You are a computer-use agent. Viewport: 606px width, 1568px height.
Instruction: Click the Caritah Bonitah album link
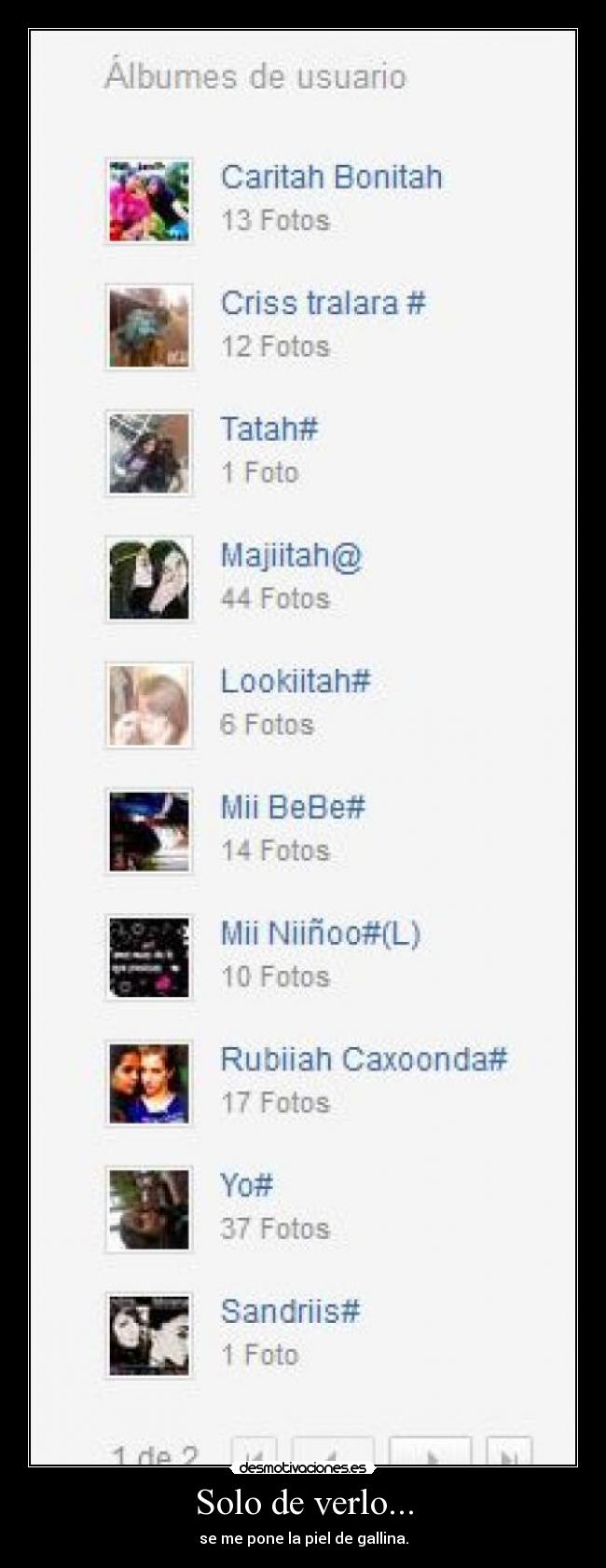[331, 177]
